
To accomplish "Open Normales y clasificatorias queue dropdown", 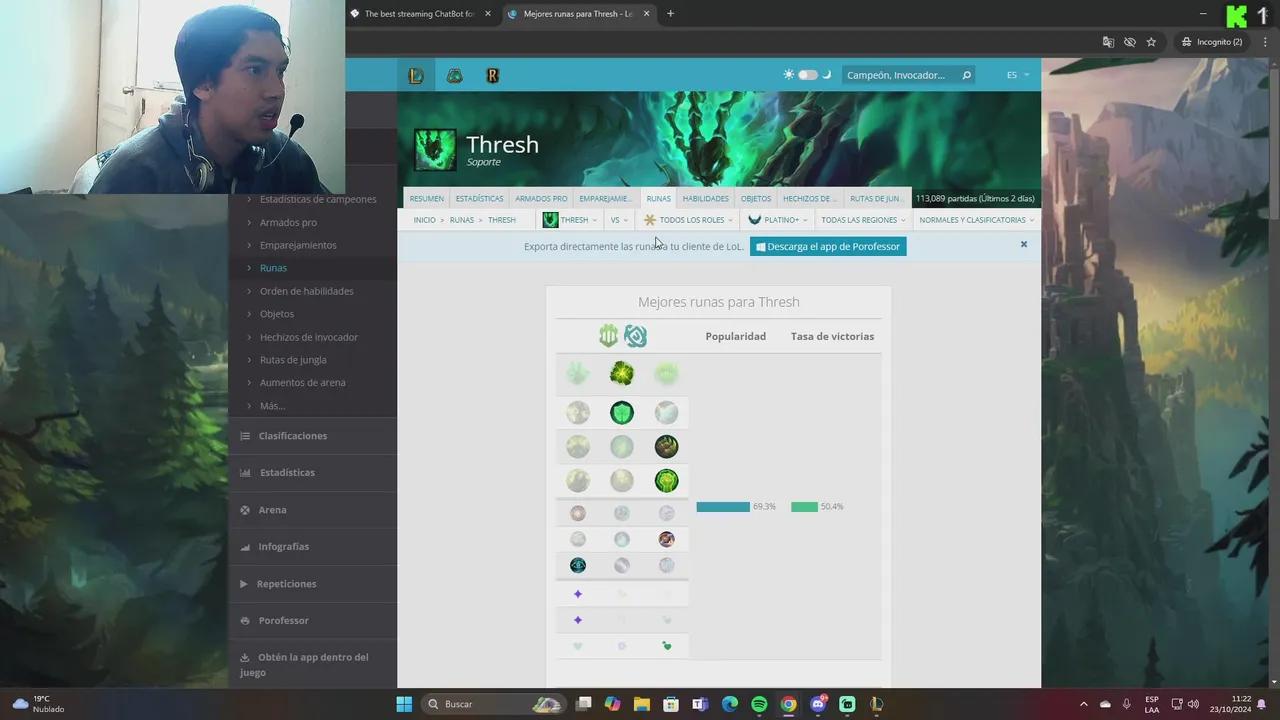I will tap(977, 220).
